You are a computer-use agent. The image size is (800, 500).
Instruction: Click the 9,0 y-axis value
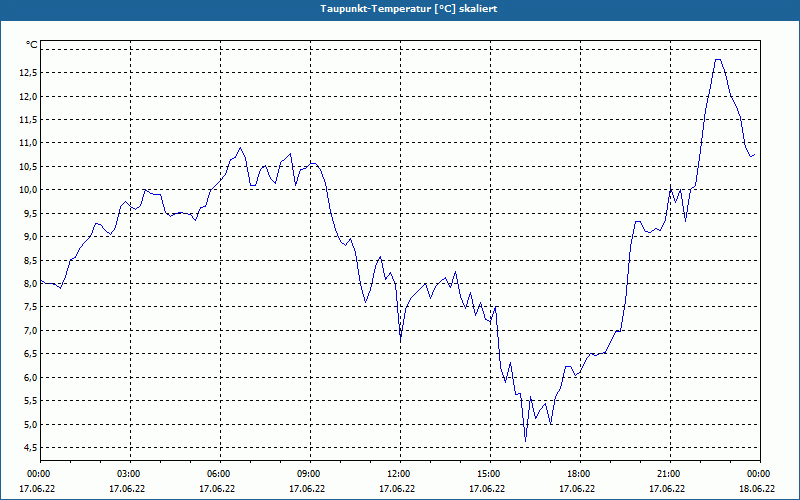pyautogui.click(x=30, y=237)
